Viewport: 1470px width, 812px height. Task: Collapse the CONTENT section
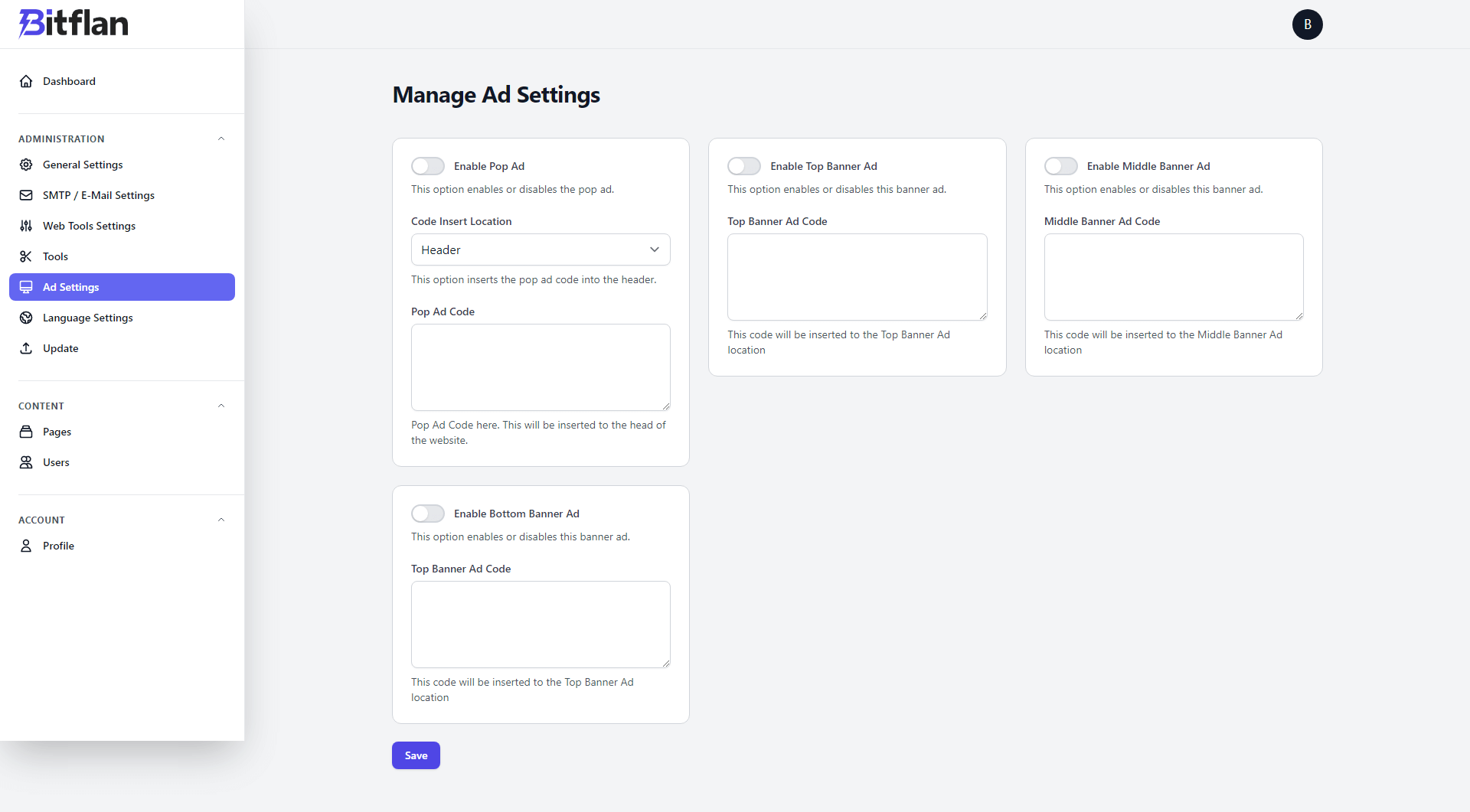(x=221, y=406)
